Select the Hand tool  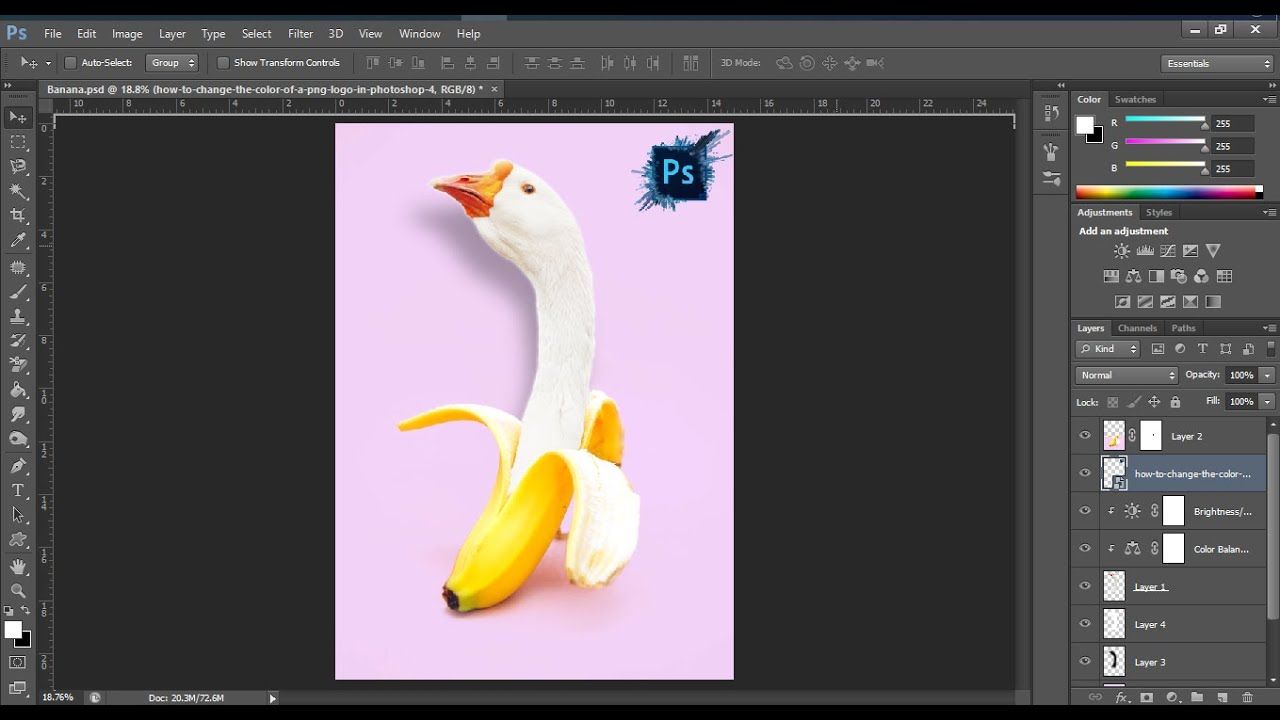[x=18, y=566]
